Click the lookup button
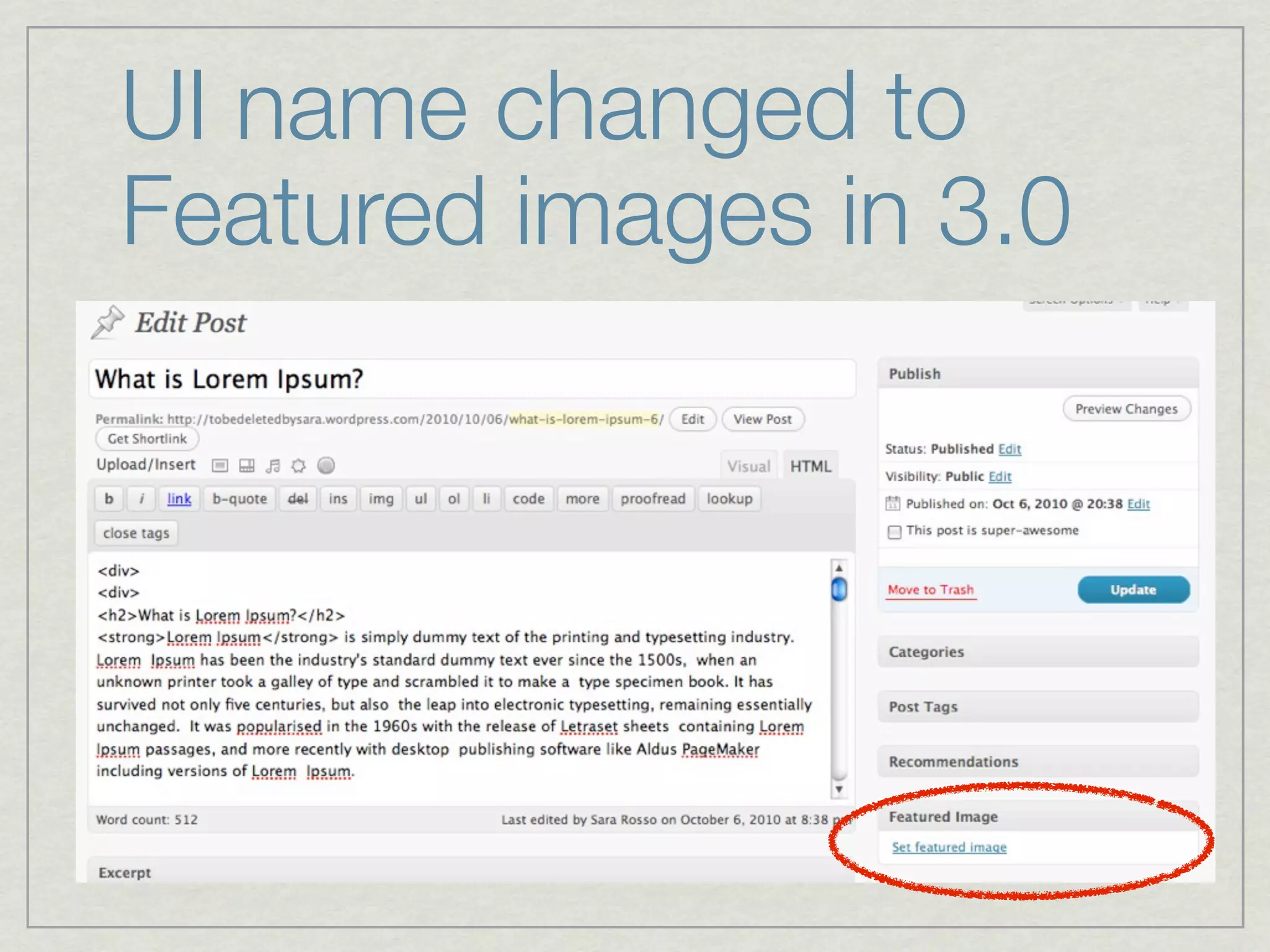 pyautogui.click(x=729, y=499)
